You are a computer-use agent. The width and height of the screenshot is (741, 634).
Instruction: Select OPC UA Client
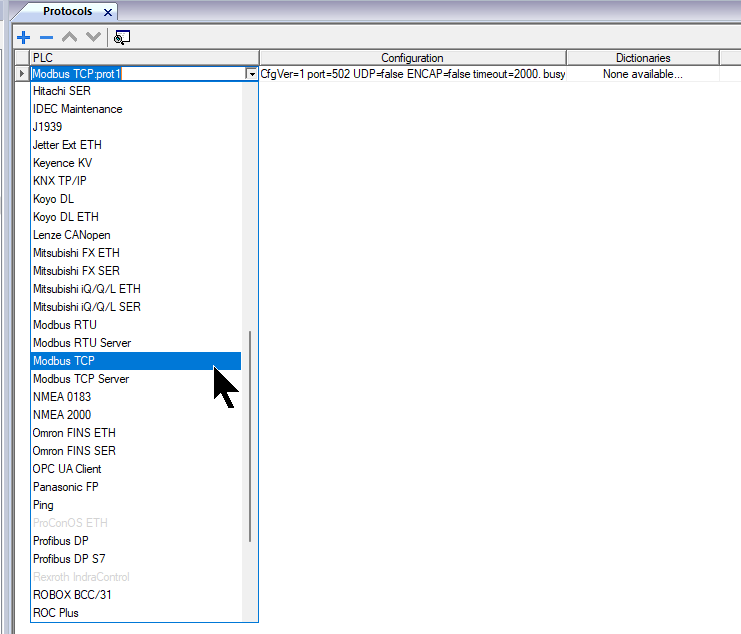pyautogui.click(x=136, y=469)
